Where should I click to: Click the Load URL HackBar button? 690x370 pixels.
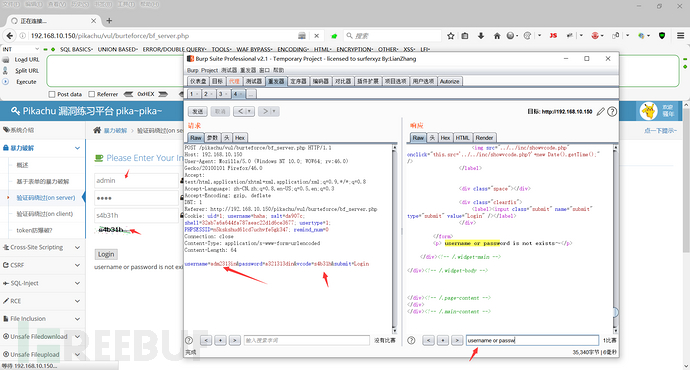(26, 59)
